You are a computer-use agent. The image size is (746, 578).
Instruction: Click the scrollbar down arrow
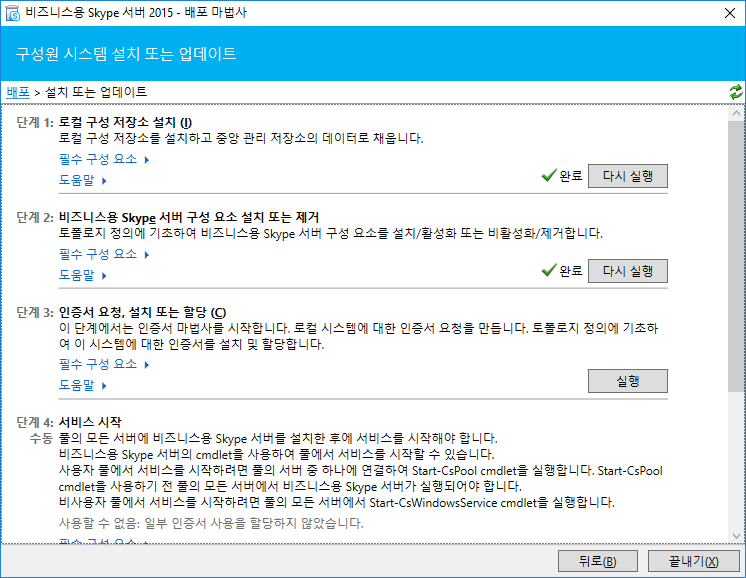click(736, 536)
